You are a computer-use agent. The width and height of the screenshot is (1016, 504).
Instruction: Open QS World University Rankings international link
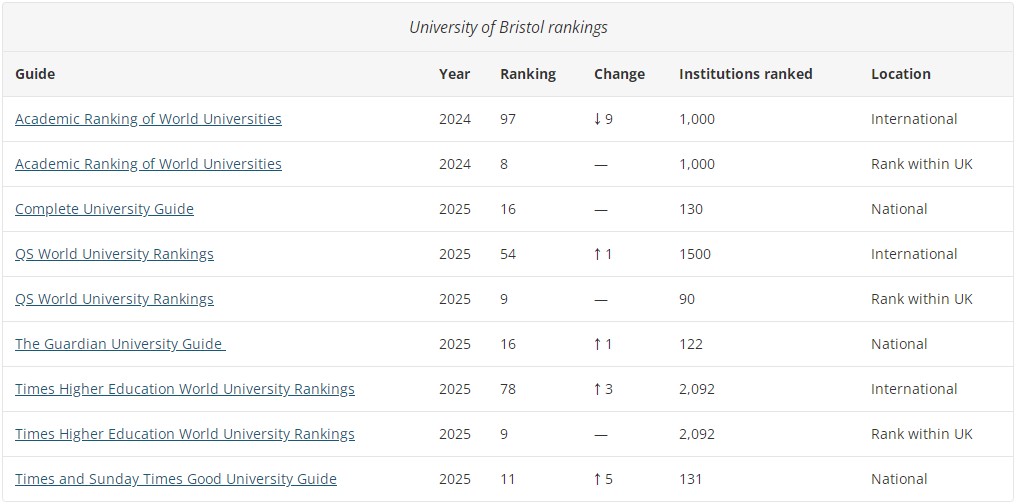[114, 254]
